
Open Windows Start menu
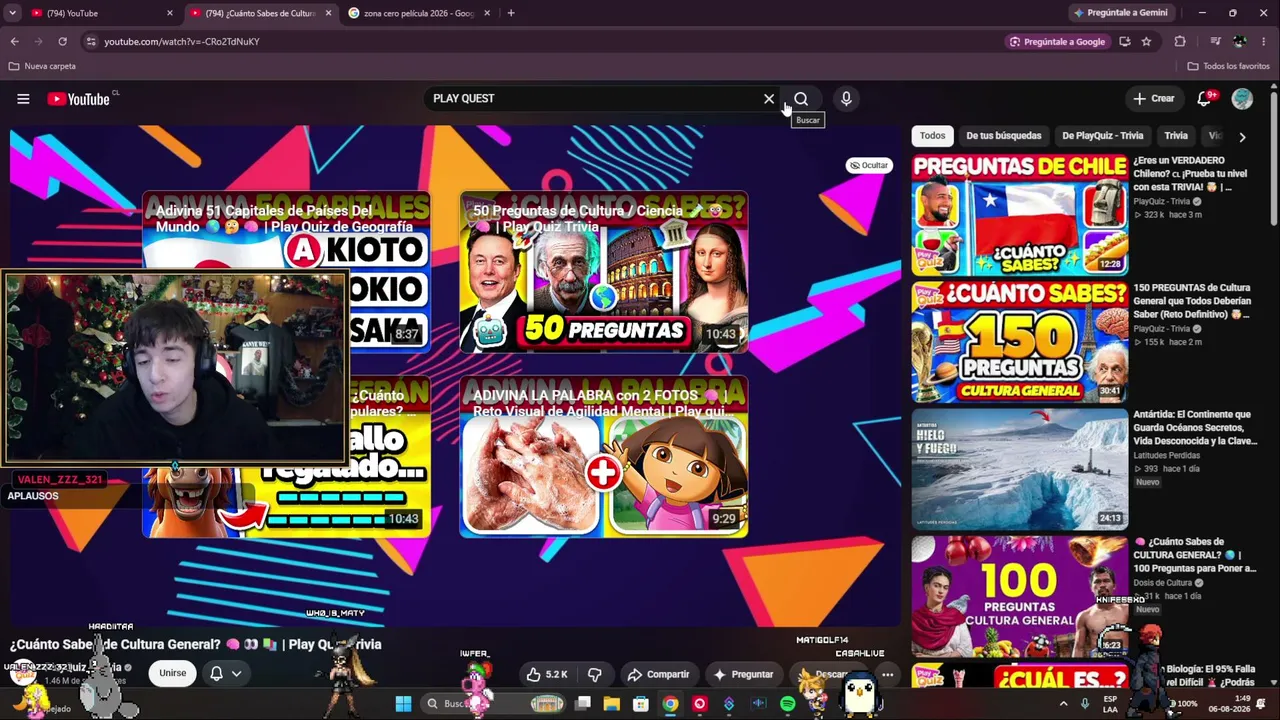403,704
